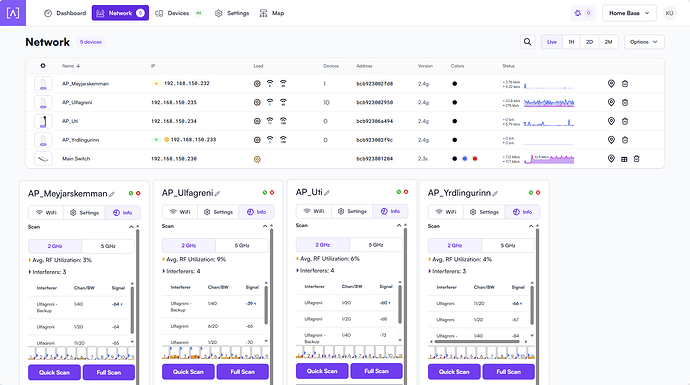Viewport: 690px width, 385px height.
Task: Click map pin icon in Main Switch row
Action: coord(611,159)
